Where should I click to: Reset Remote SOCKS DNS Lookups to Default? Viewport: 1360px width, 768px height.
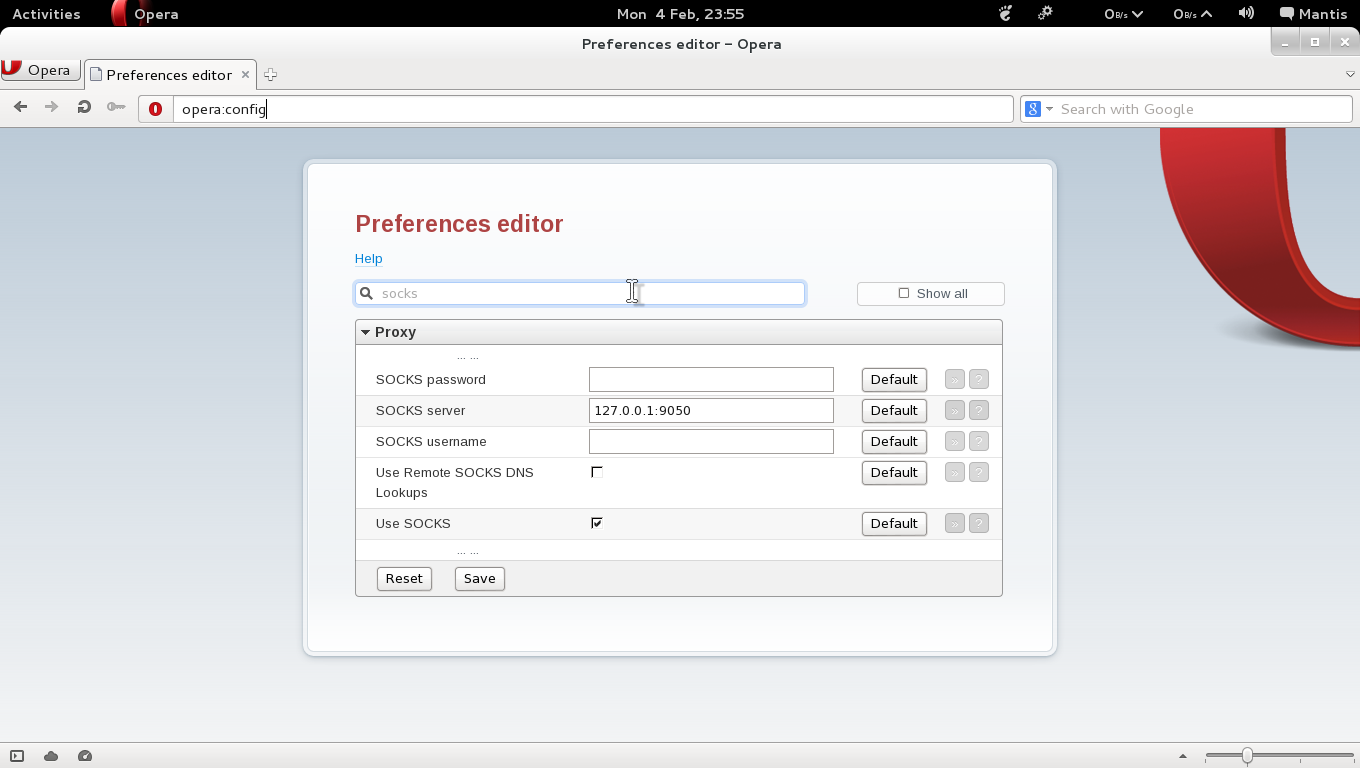pyautogui.click(x=894, y=473)
